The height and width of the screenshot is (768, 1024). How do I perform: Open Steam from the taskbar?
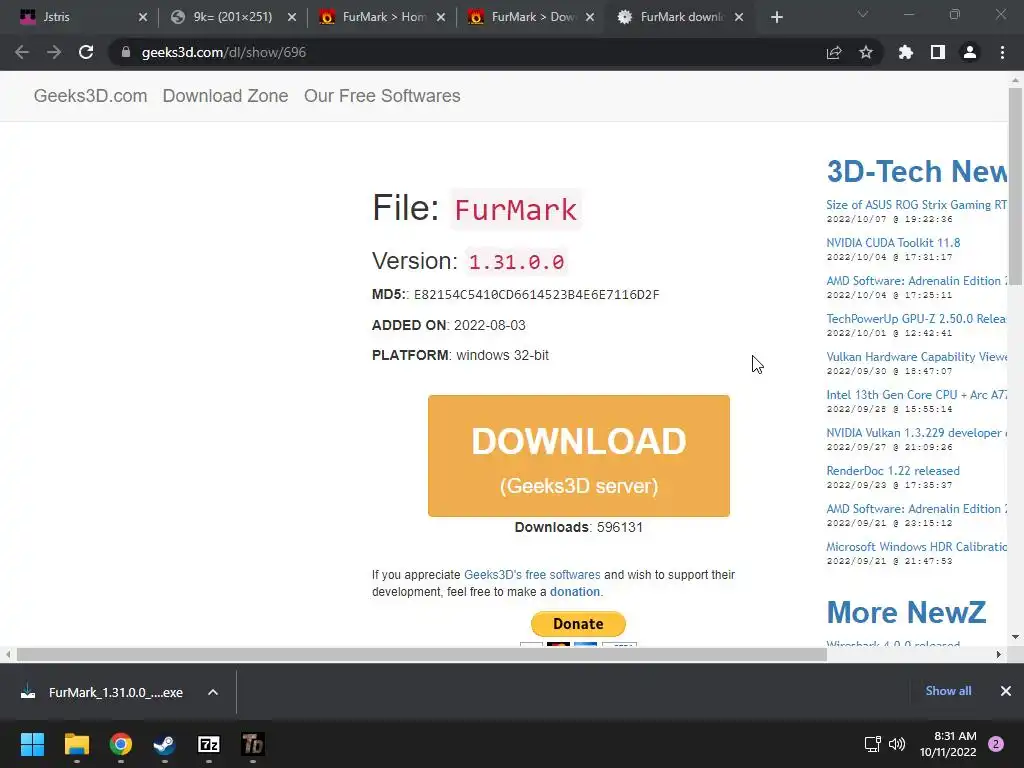click(165, 744)
